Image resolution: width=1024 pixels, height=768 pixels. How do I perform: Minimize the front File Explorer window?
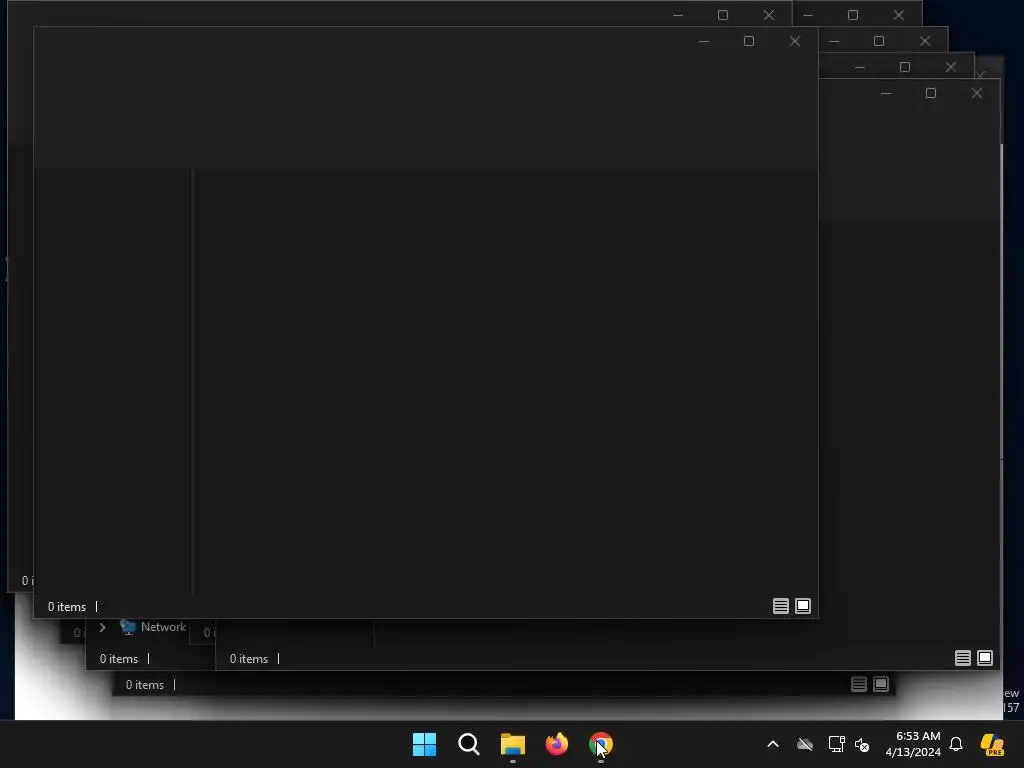click(x=703, y=41)
